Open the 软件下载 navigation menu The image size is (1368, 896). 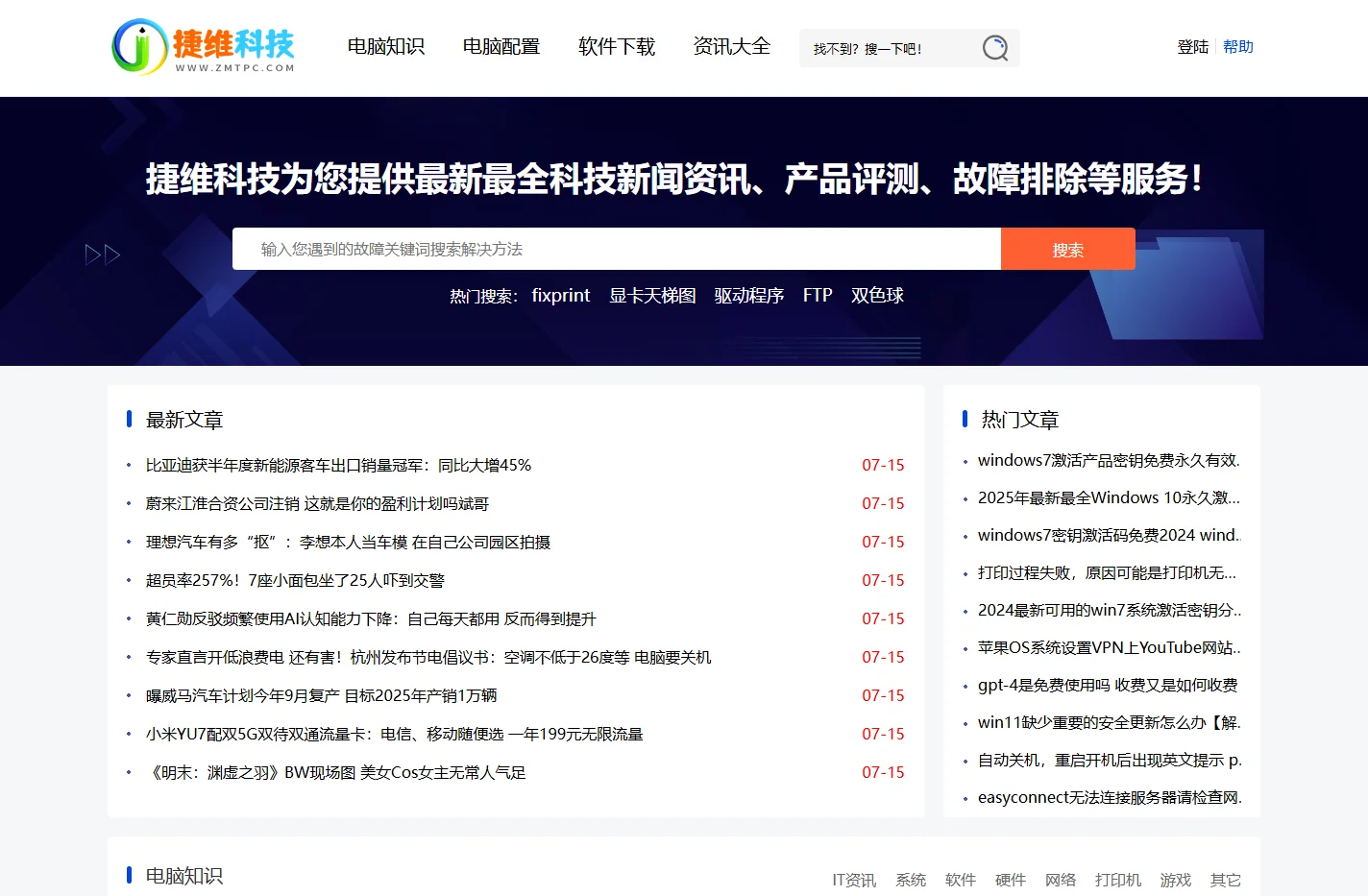(617, 46)
